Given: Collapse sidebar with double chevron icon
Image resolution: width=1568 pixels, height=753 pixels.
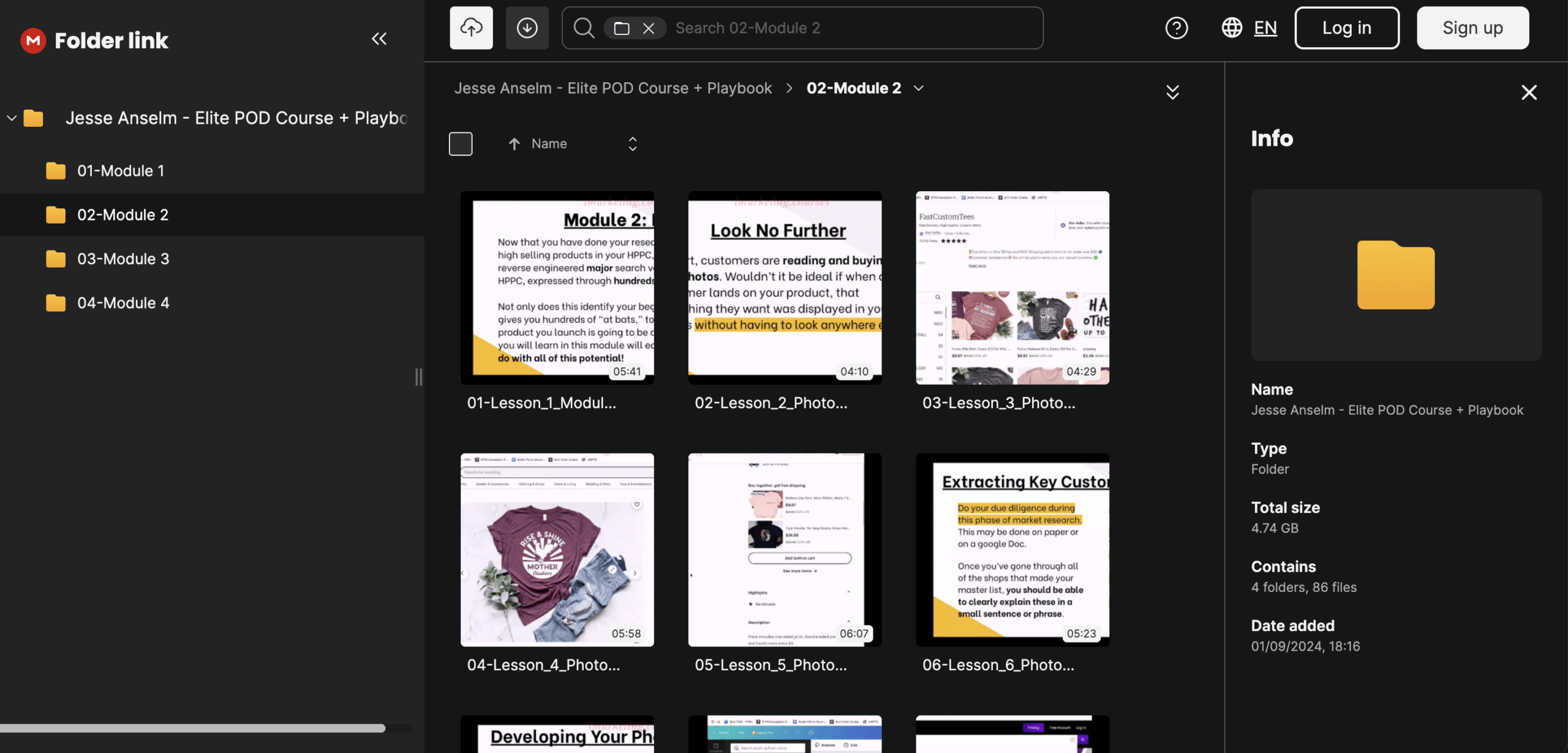Looking at the screenshot, I should point(379,39).
